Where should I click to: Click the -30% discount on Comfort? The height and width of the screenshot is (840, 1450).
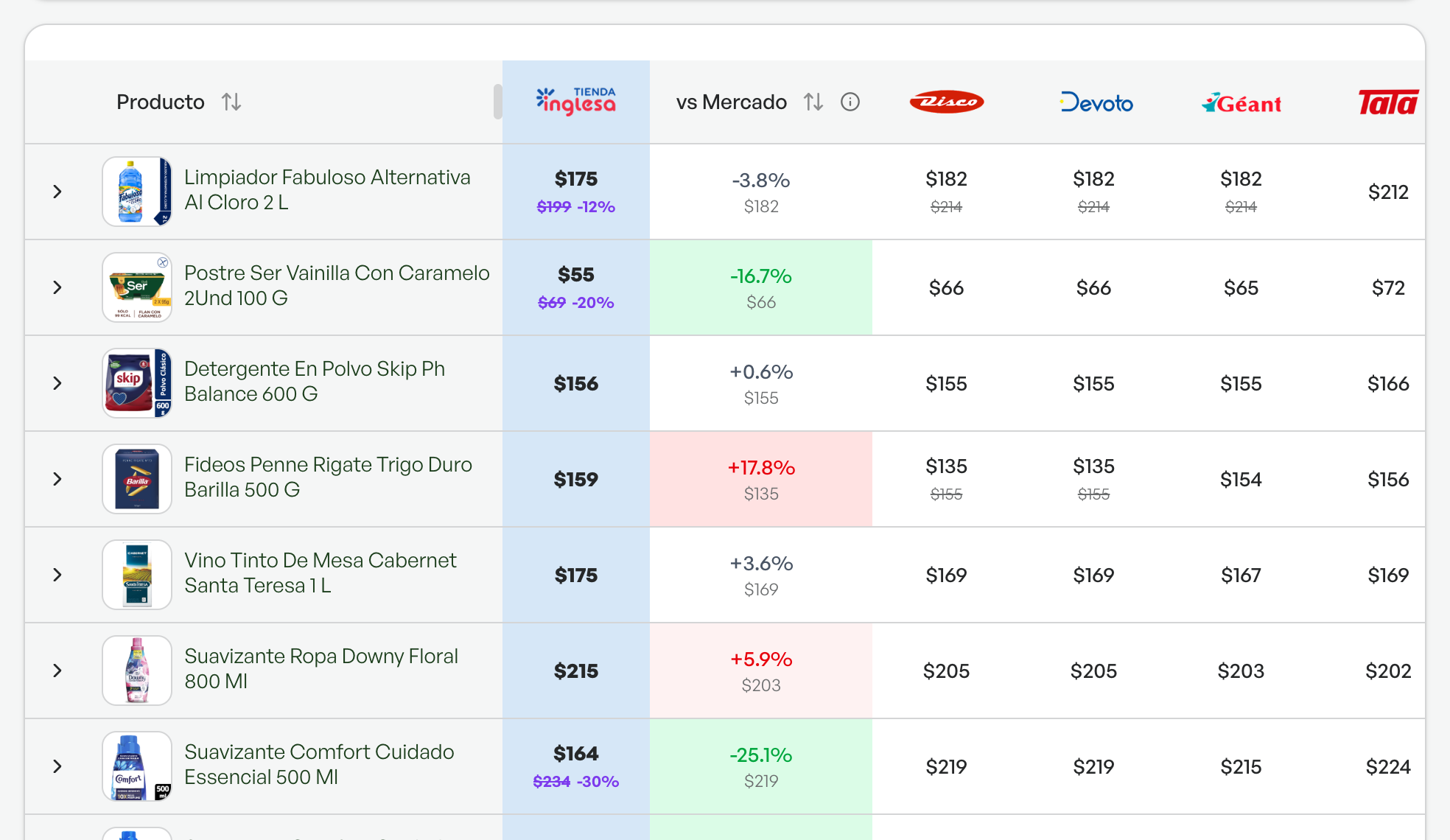598,782
